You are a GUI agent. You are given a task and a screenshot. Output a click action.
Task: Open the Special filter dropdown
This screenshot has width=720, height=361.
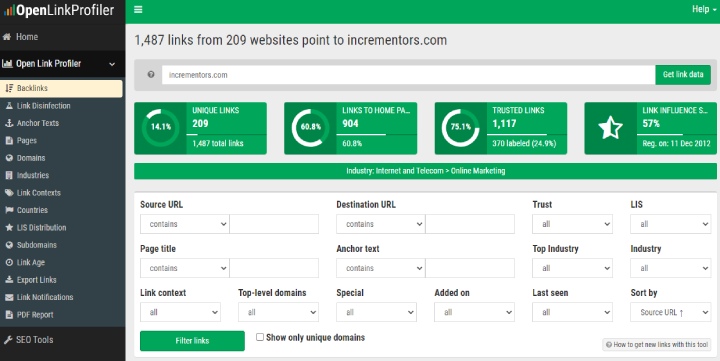click(377, 312)
